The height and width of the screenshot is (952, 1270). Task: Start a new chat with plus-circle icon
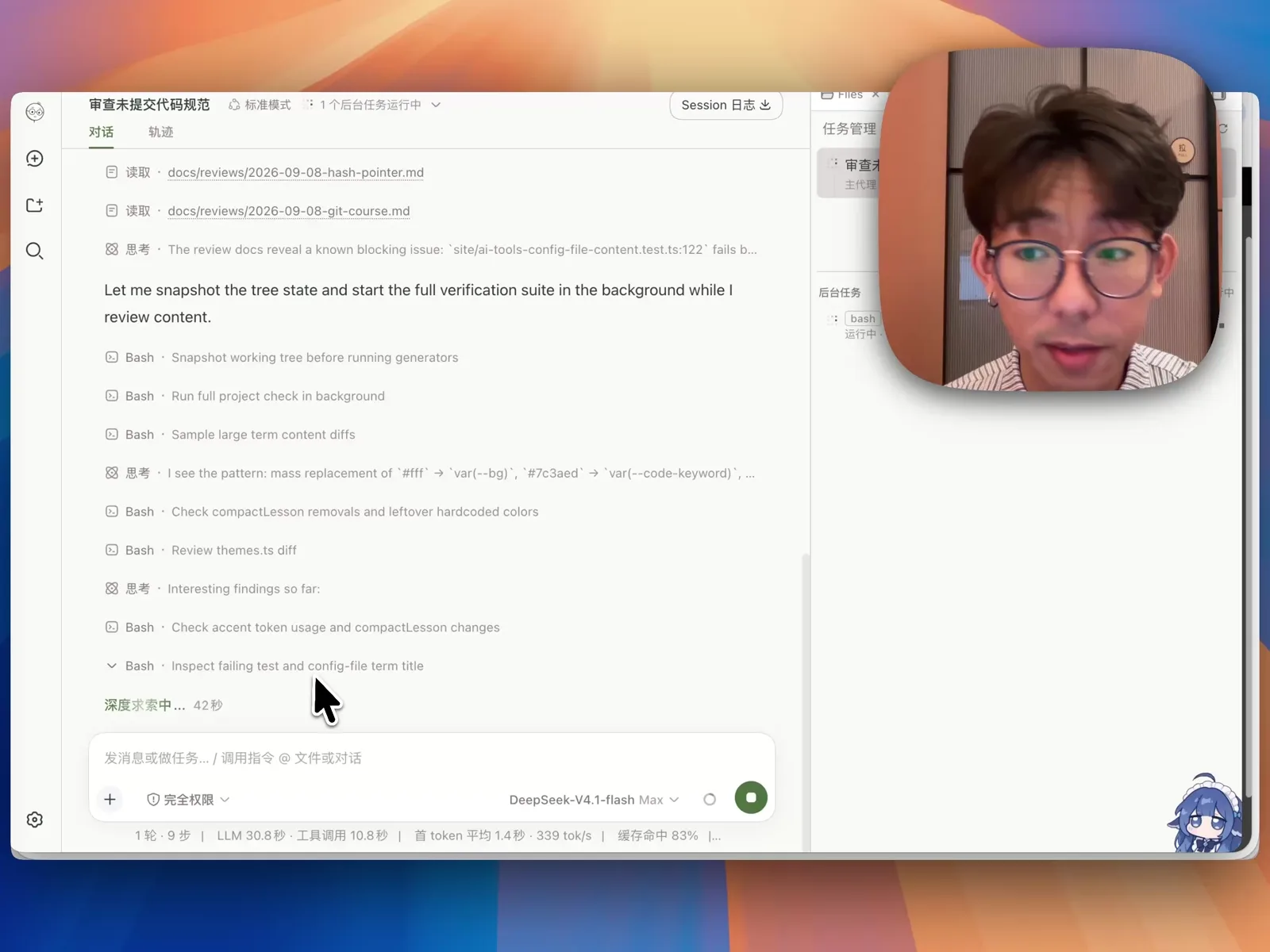pyautogui.click(x=34, y=159)
